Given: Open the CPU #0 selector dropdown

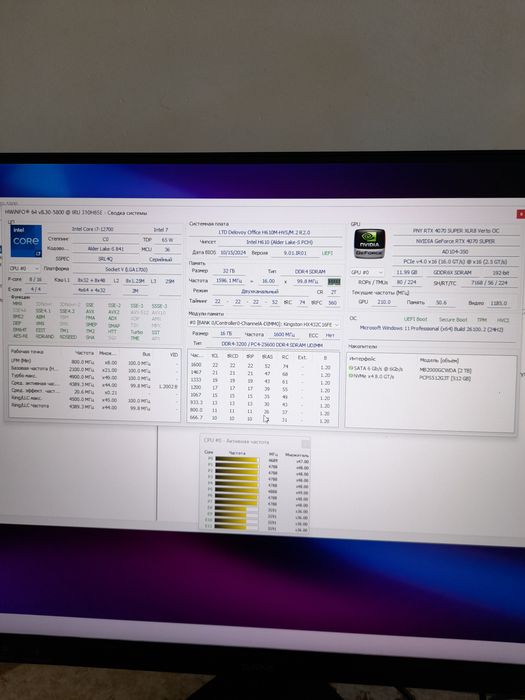Looking at the screenshot, I should 25,269.
